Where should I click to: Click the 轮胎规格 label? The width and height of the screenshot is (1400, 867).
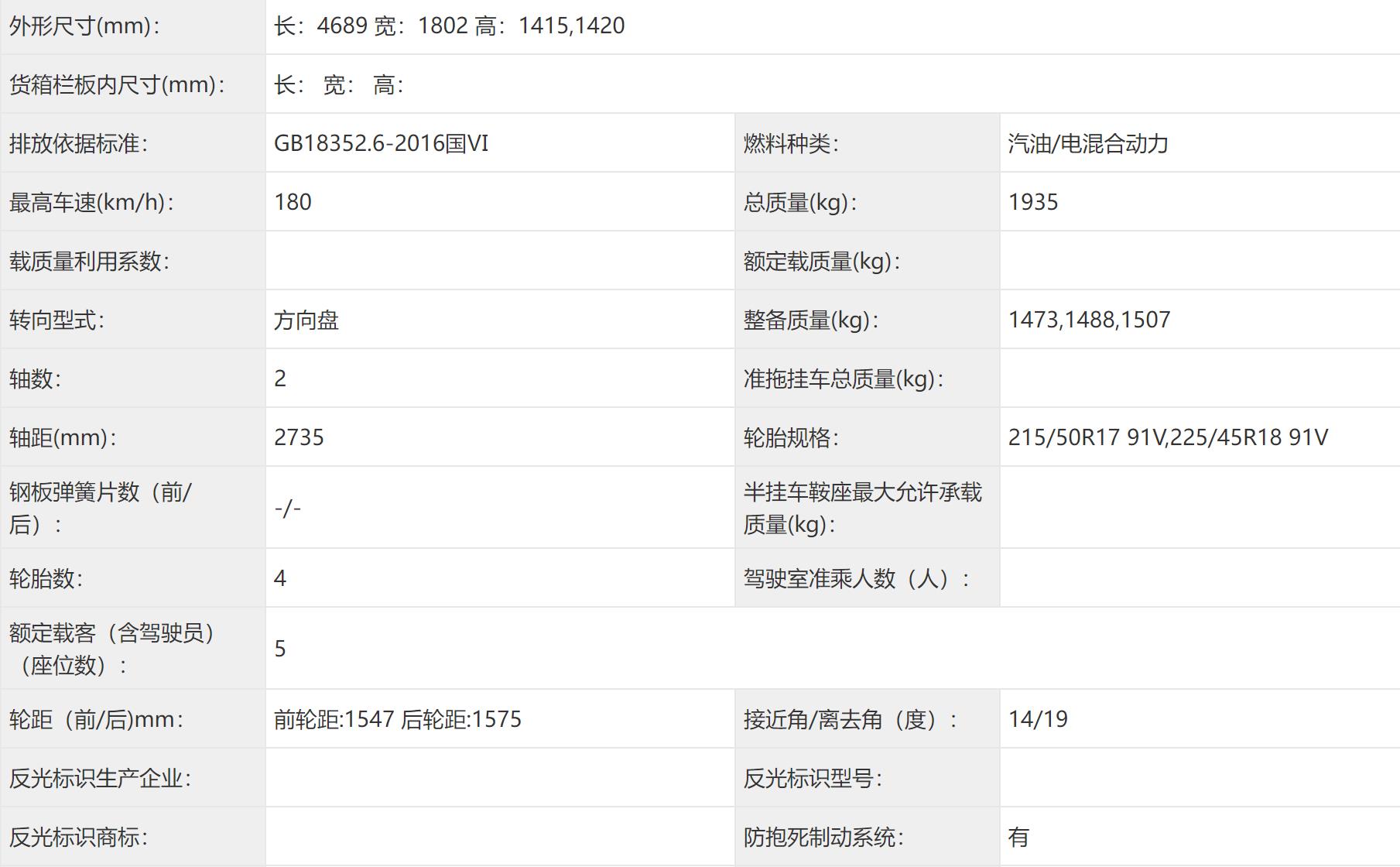pyautogui.click(x=792, y=437)
